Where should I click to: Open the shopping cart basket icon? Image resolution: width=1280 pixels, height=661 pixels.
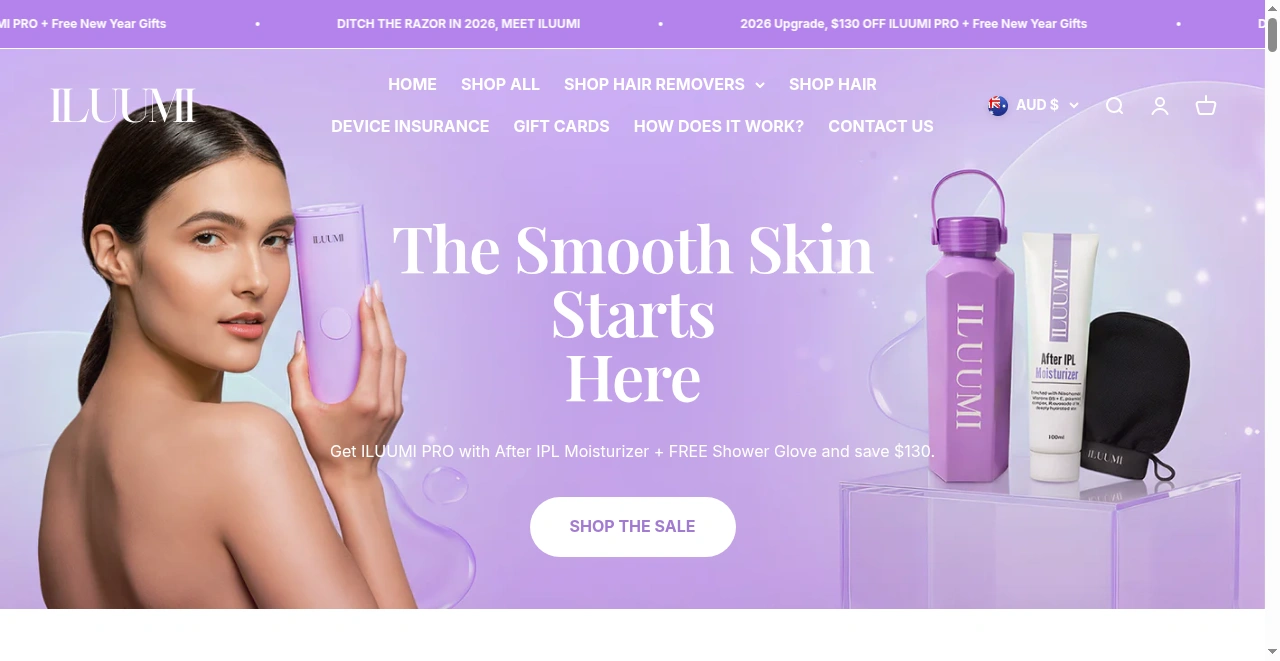coord(1206,106)
